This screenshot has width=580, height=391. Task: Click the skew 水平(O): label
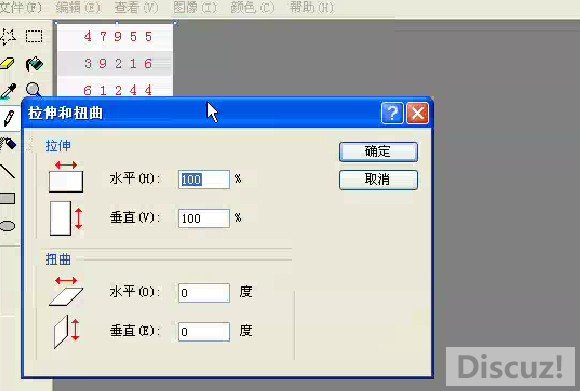coord(135,292)
